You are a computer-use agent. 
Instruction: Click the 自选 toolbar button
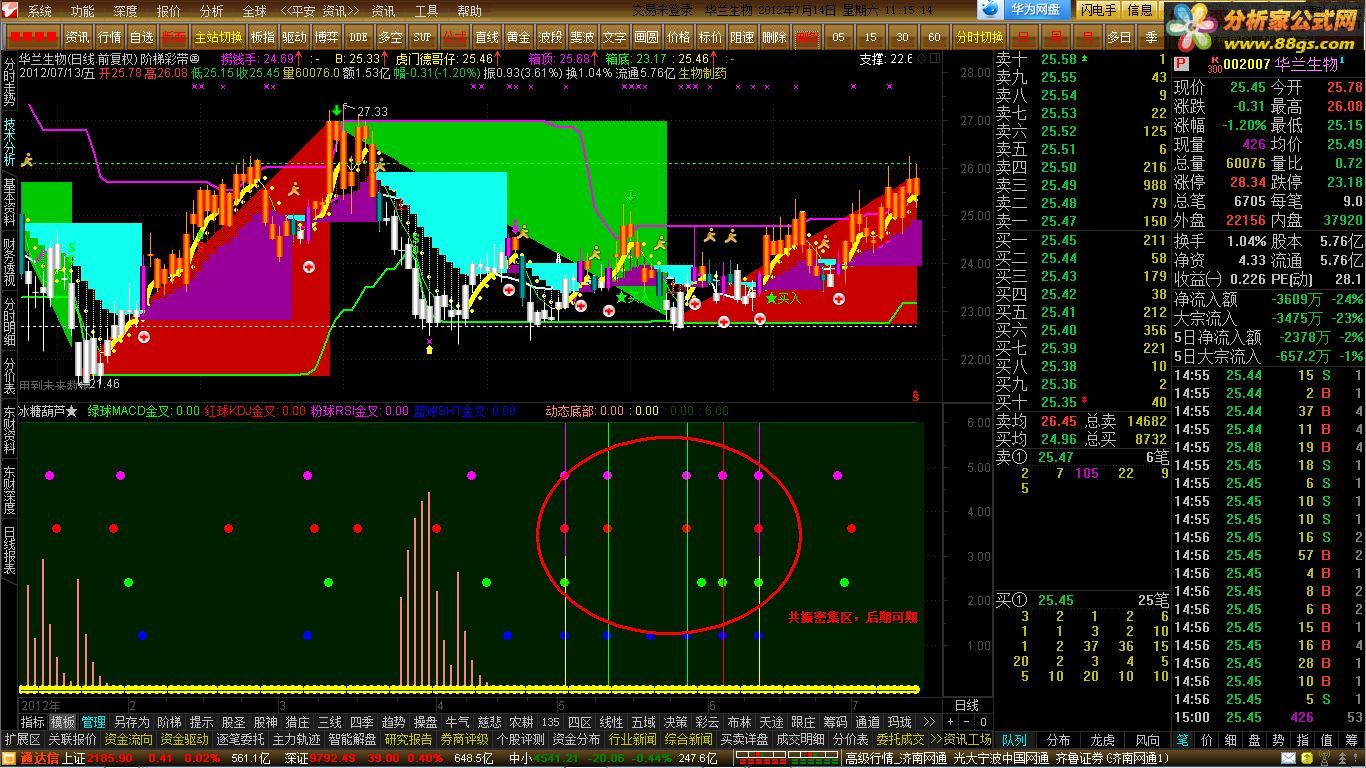pos(141,37)
